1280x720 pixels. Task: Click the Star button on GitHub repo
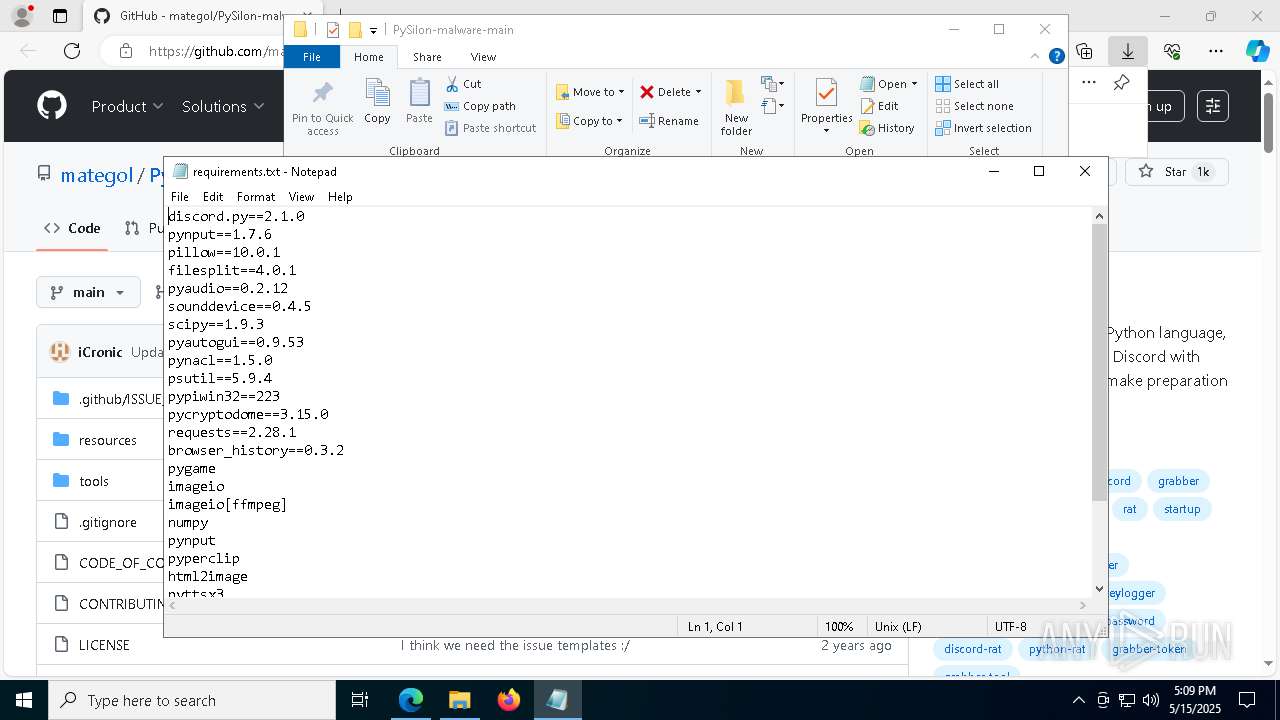pos(1176,172)
